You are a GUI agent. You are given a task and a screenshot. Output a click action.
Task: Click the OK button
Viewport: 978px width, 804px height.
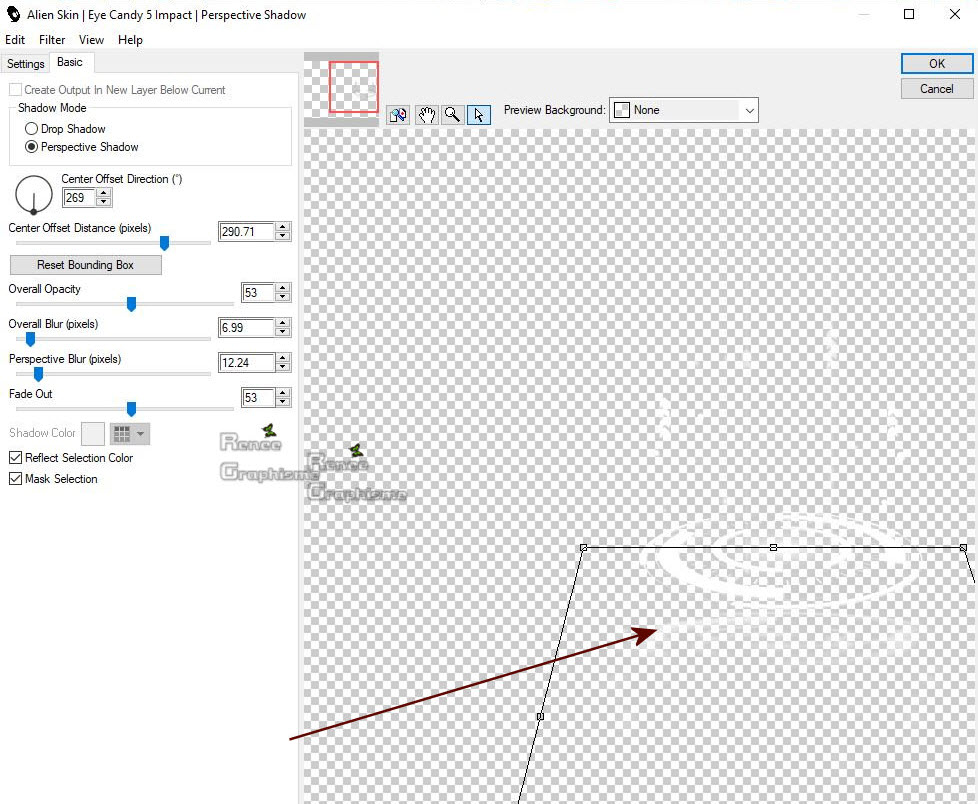click(x=937, y=64)
